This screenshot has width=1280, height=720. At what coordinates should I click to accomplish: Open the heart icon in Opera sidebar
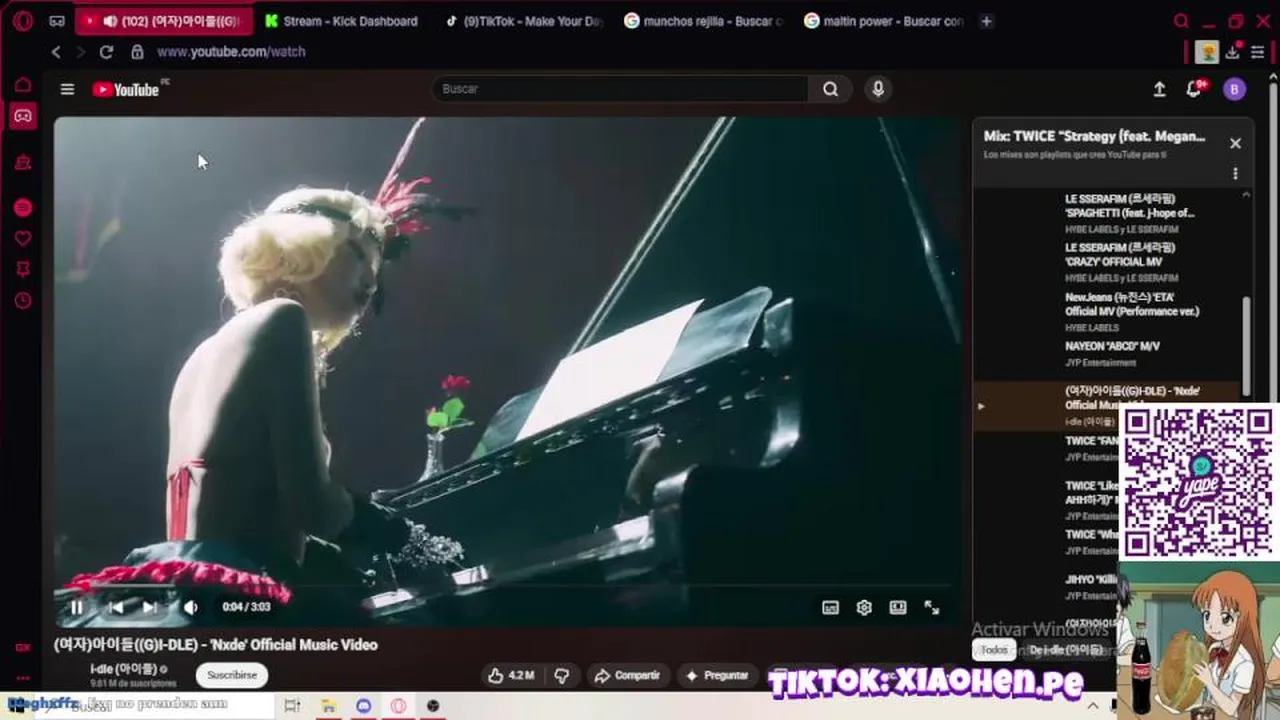22,238
